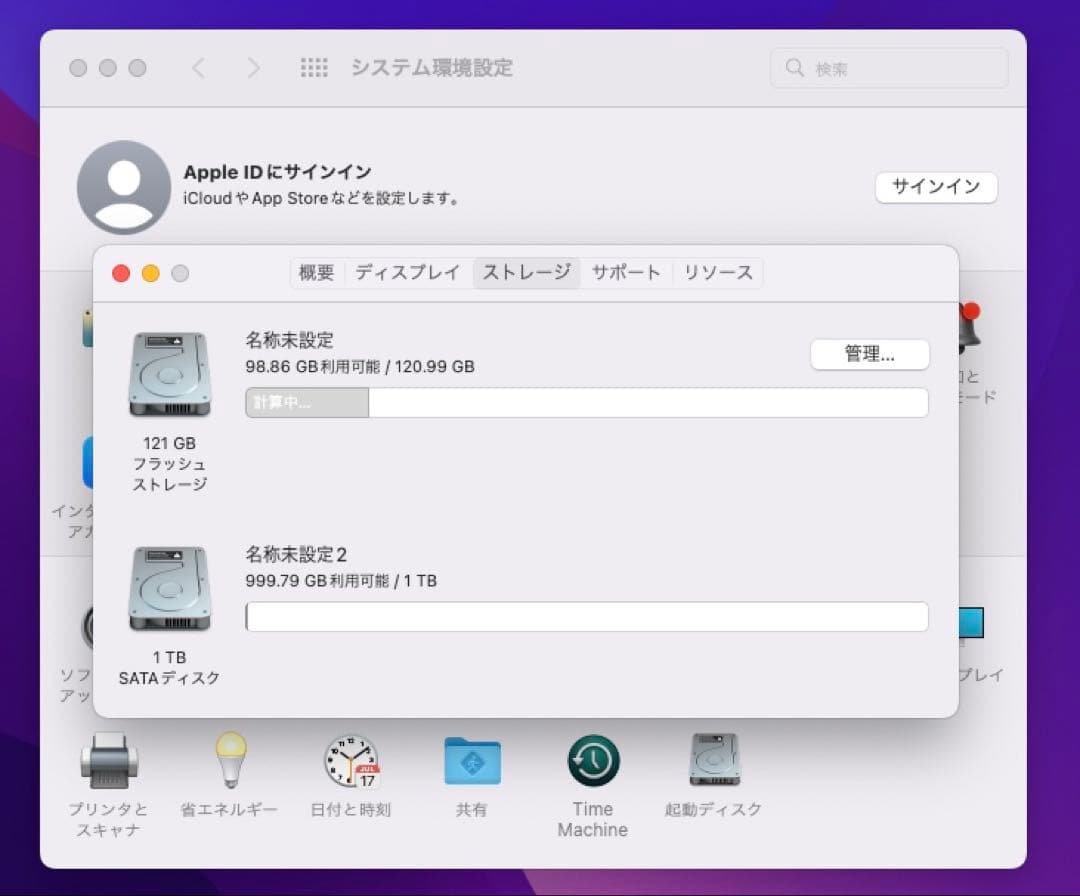Click inside the 検索 search field
The height and width of the screenshot is (896, 1080).
(x=888, y=67)
